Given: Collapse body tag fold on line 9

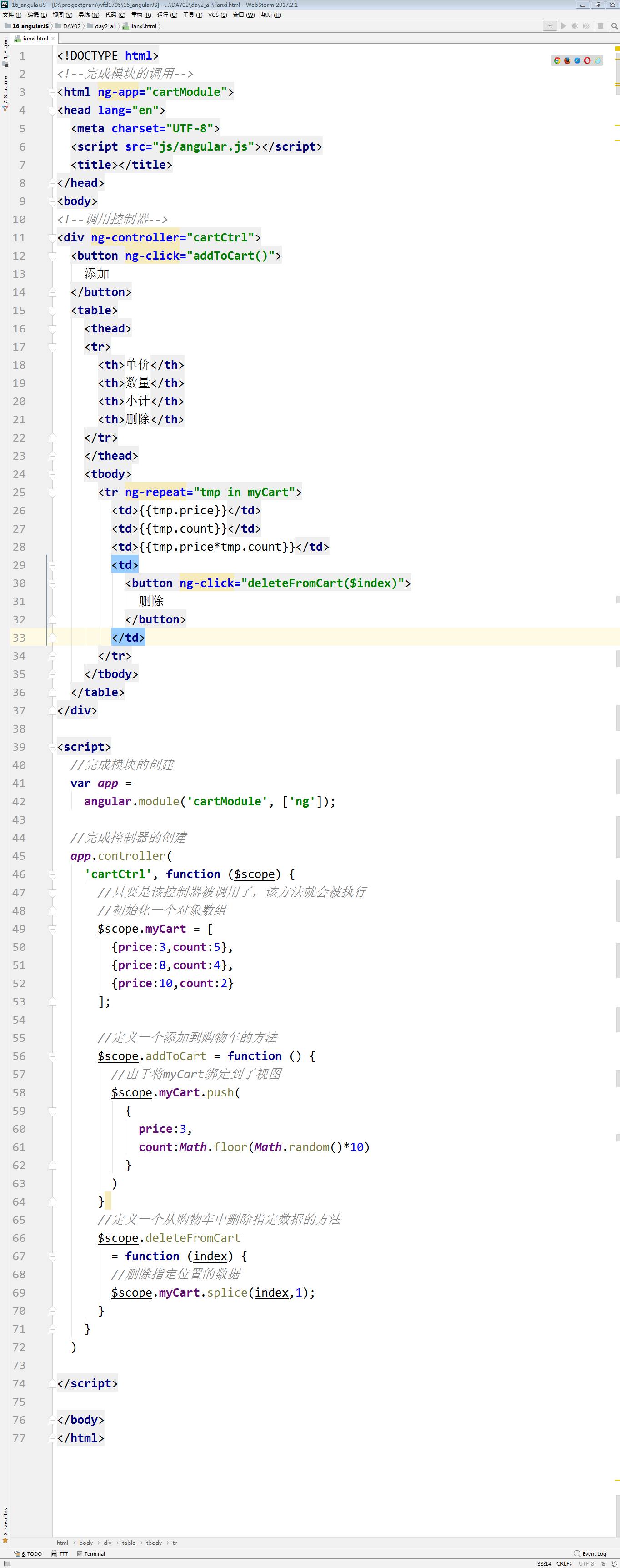Looking at the screenshot, I should coord(52,201).
